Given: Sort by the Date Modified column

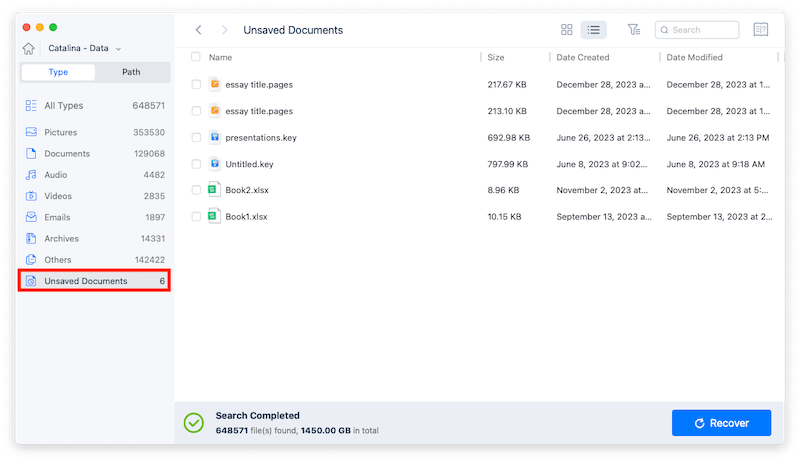Looking at the screenshot, I should pyautogui.click(x=694, y=57).
